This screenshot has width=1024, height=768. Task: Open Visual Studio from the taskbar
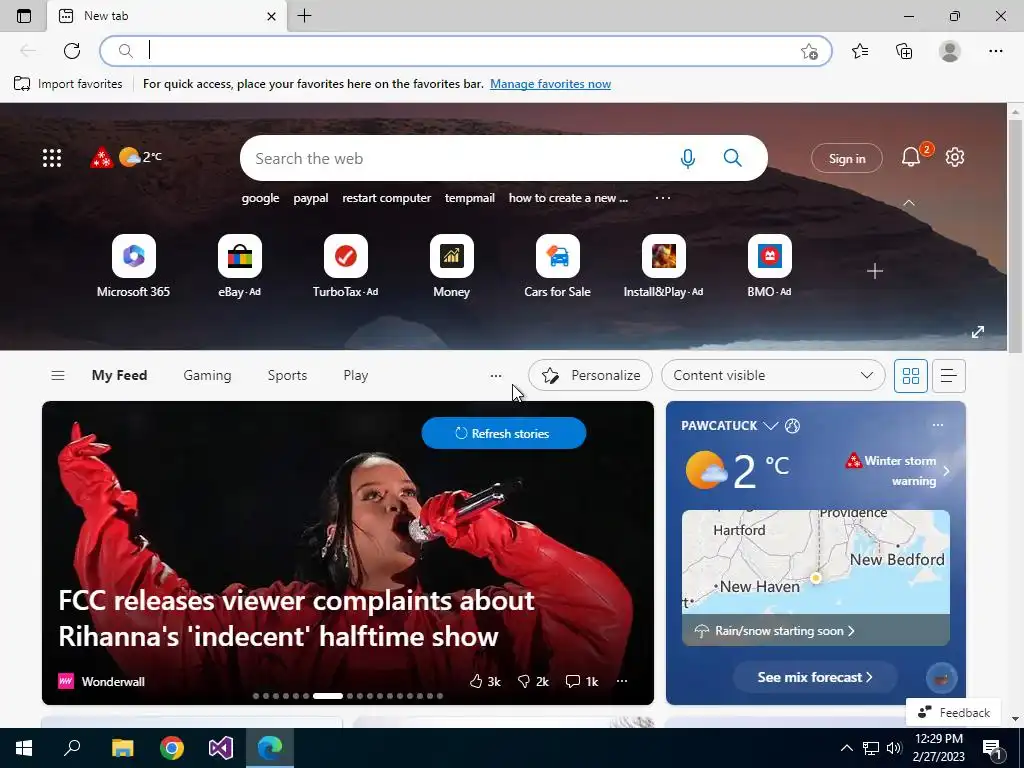[x=221, y=748]
